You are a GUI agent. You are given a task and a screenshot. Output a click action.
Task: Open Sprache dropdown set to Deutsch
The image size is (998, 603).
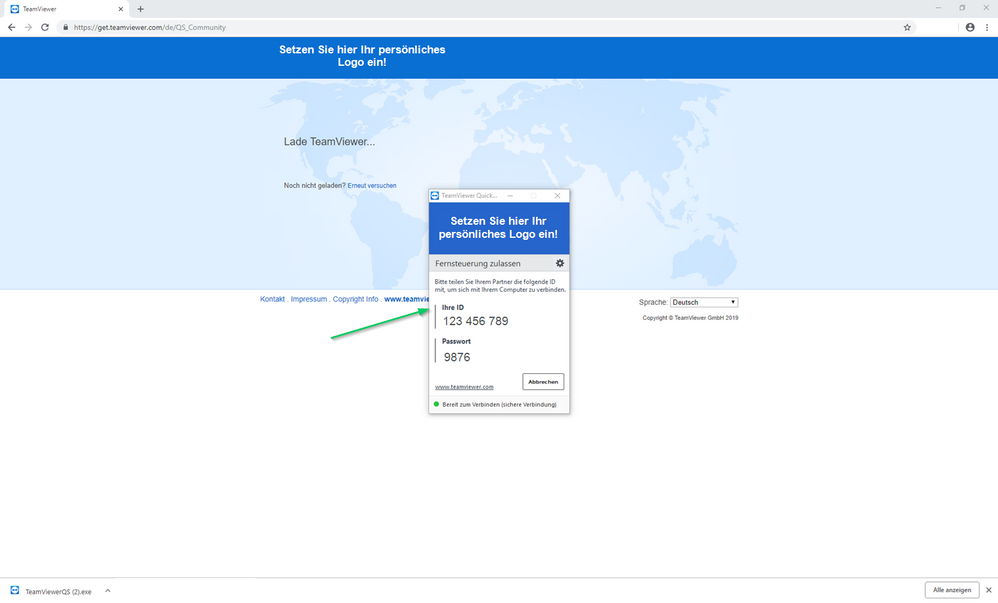tap(704, 302)
